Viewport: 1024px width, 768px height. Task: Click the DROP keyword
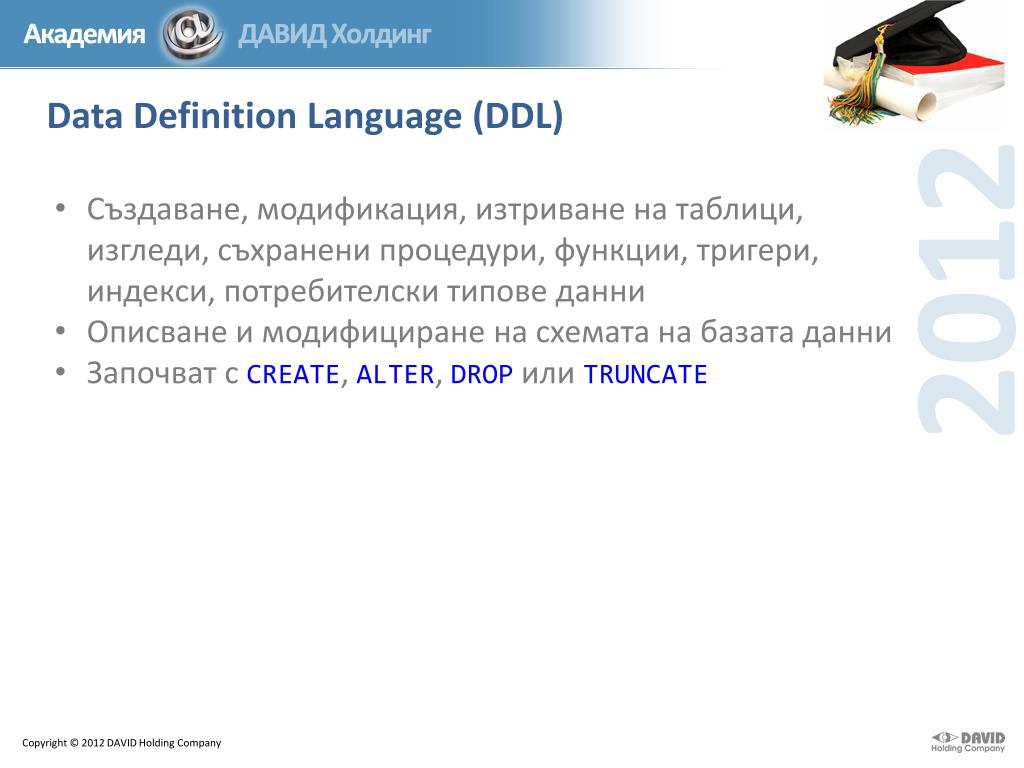[x=481, y=374]
